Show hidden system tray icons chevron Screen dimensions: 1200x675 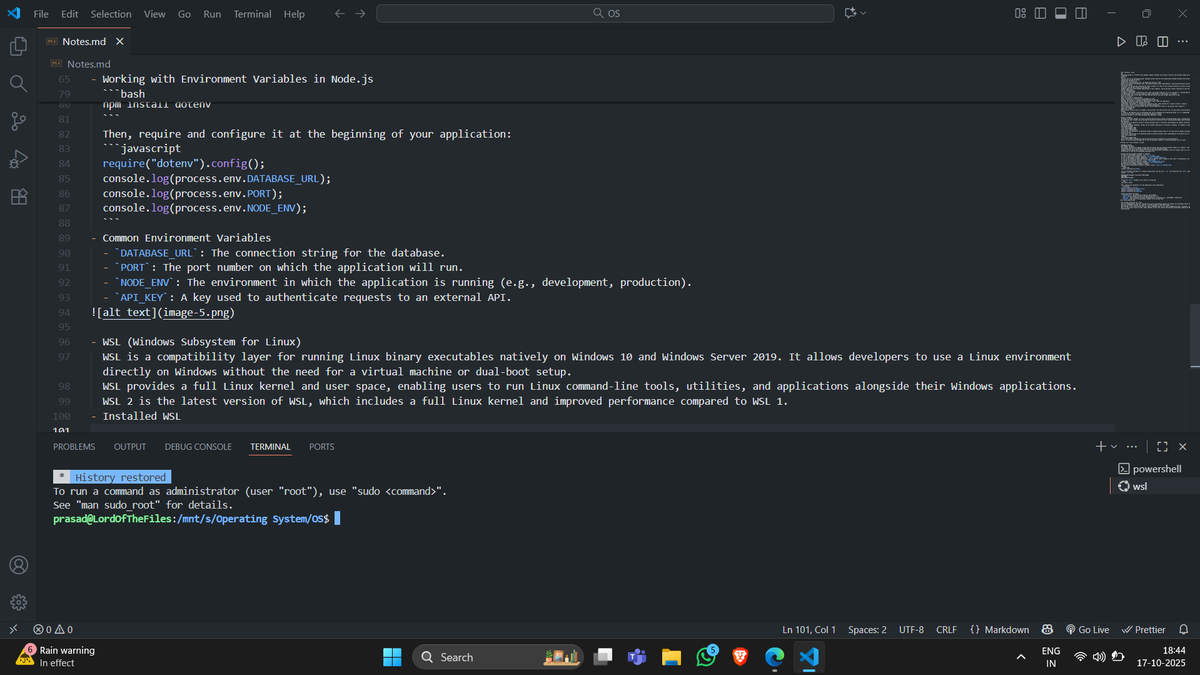(x=1021, y=657)
